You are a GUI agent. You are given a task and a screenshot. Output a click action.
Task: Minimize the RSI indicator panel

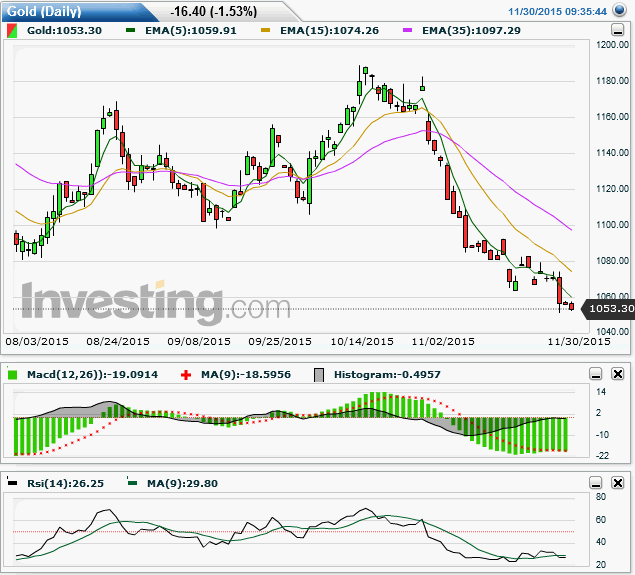coord(596,483)
